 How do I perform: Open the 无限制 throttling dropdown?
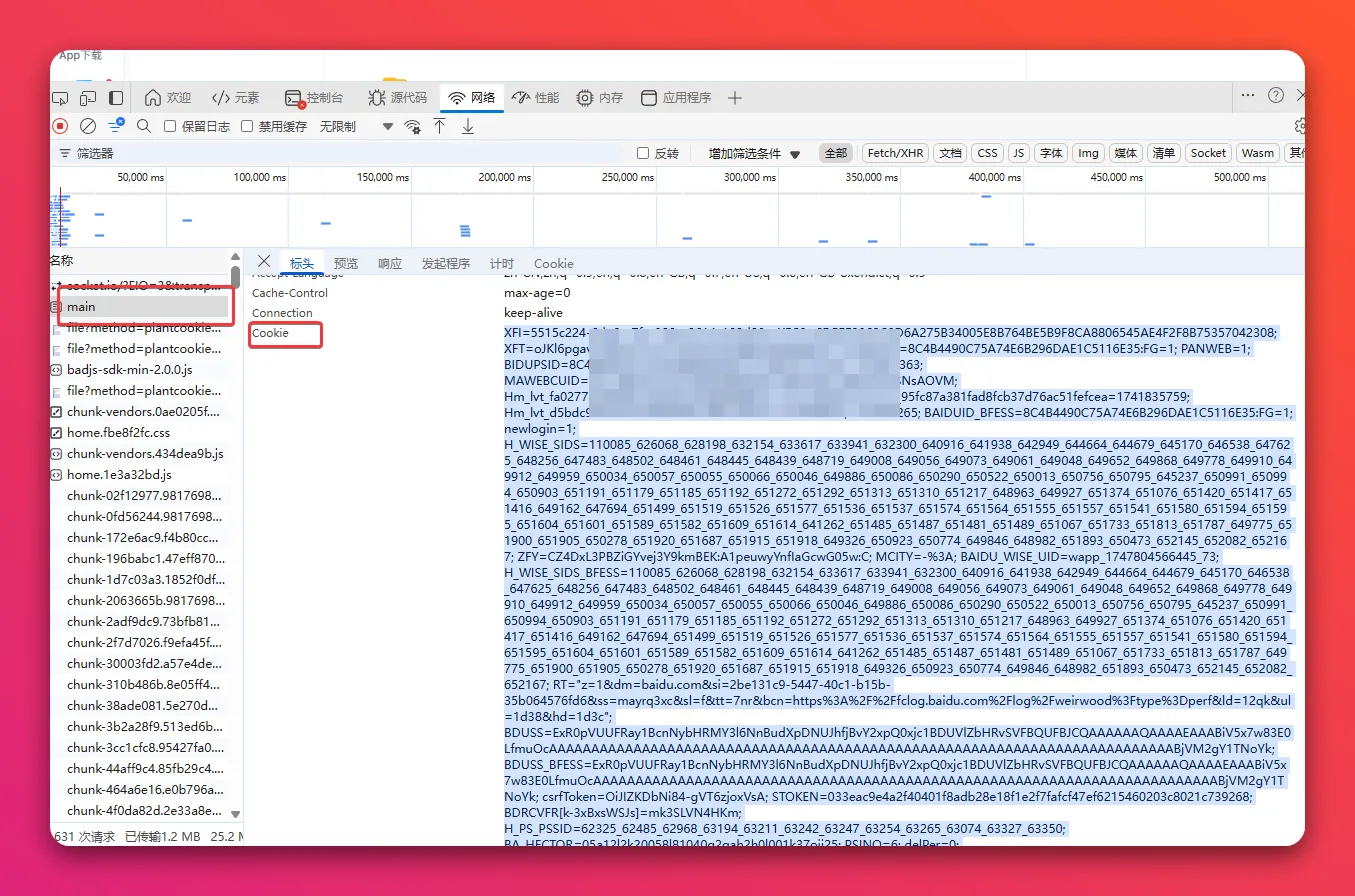pyautogui.click(x=356, y=127)
